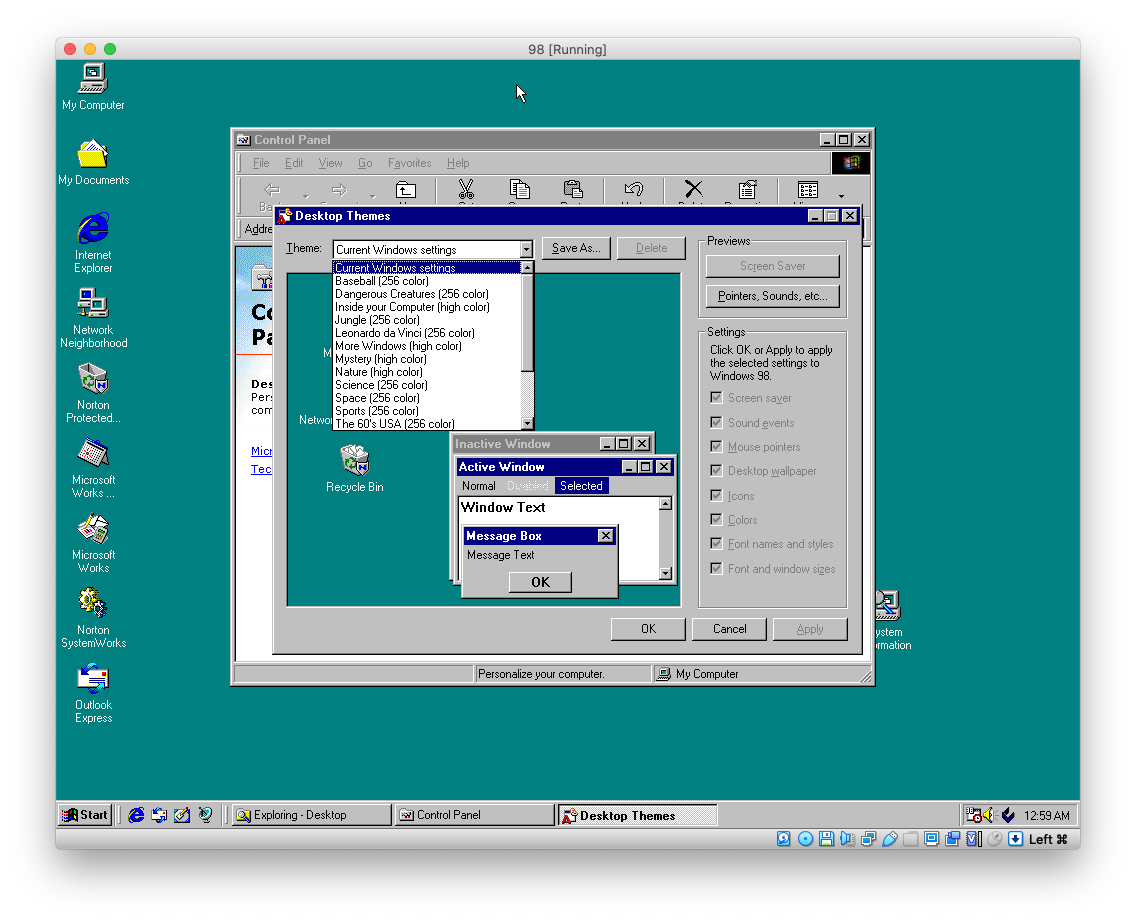
Task: Collapse the Theme combo box arrow
Action: click(x=526, y=250)
